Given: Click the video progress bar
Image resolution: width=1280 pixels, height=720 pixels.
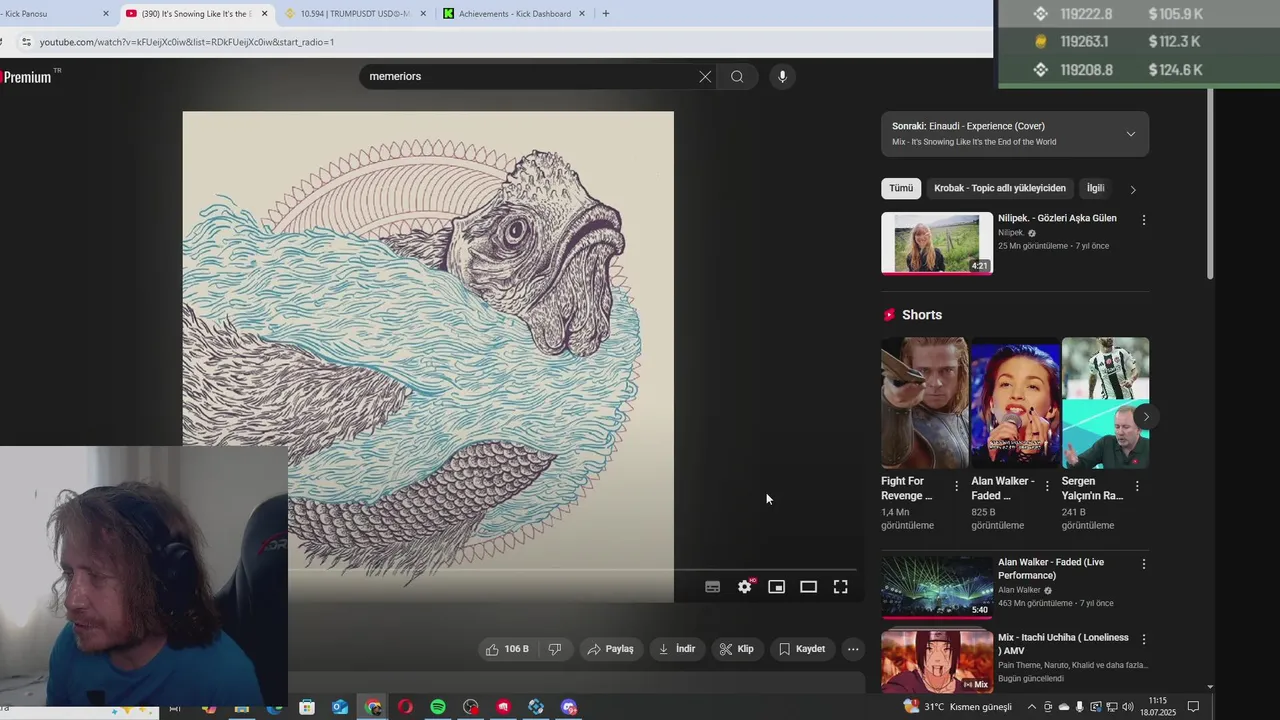Looking at the screenshot, I should click(x=572, y=571).
